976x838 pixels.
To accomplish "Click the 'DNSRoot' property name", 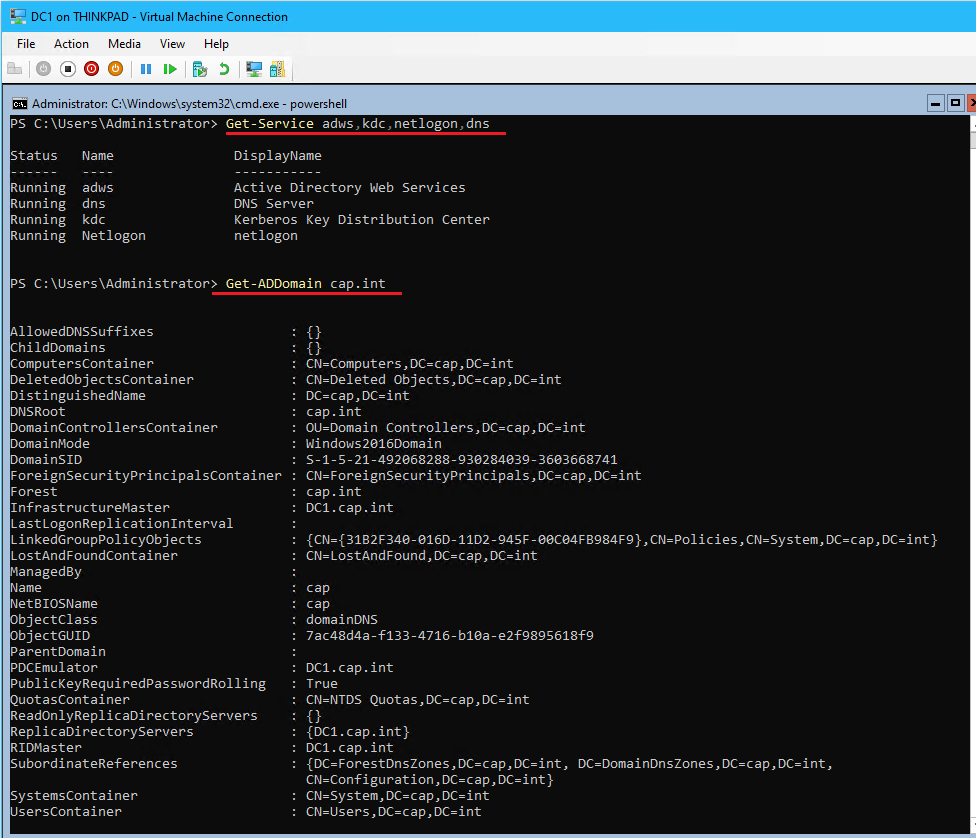I will click(37, 412).
